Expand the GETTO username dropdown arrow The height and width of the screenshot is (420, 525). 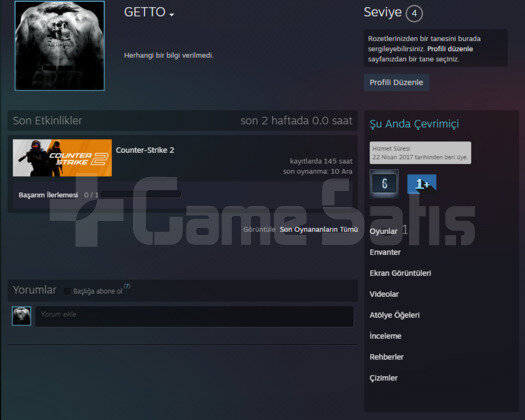pyautogui.click(x=172, y=14)
